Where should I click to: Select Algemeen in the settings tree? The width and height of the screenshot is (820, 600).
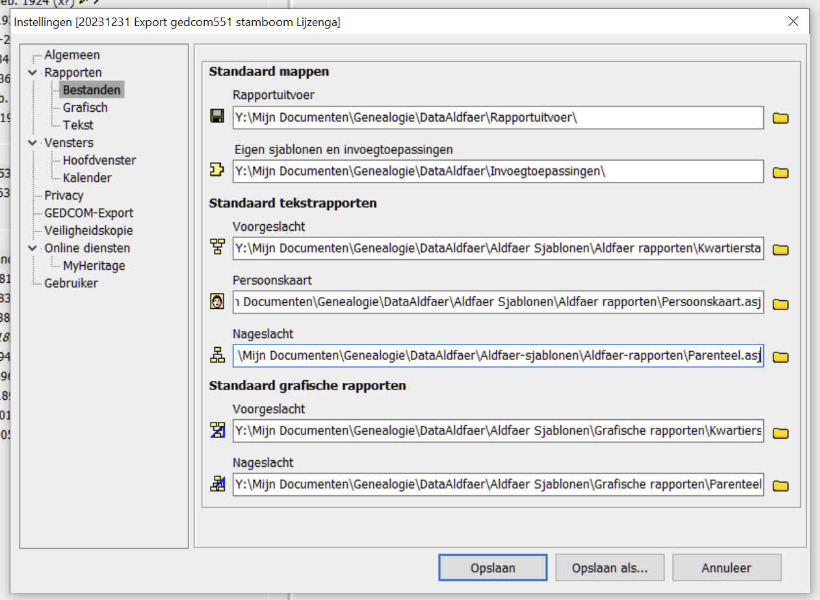tap(72, 55)
